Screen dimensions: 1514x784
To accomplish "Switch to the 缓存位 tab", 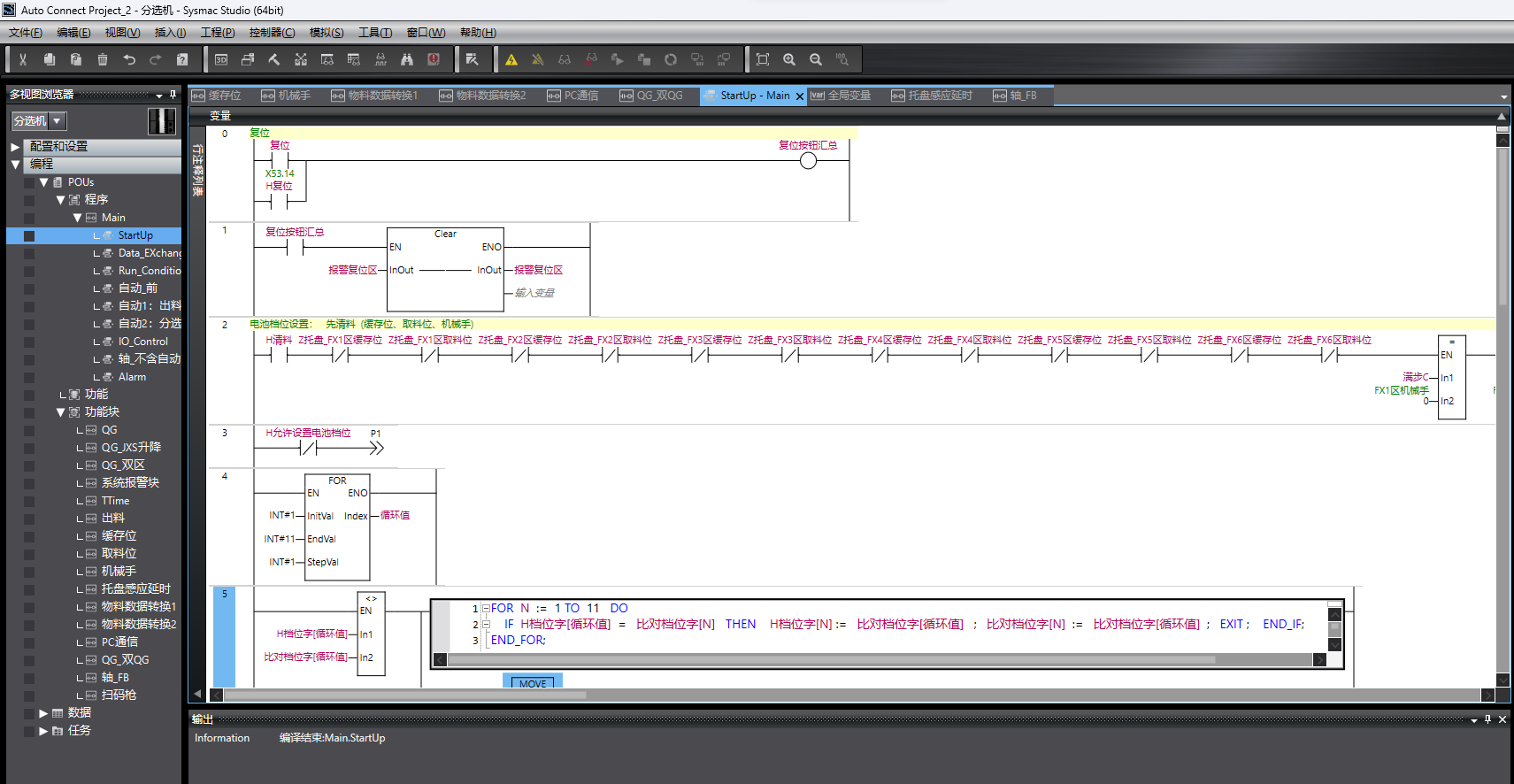I will tap(217, 96).
